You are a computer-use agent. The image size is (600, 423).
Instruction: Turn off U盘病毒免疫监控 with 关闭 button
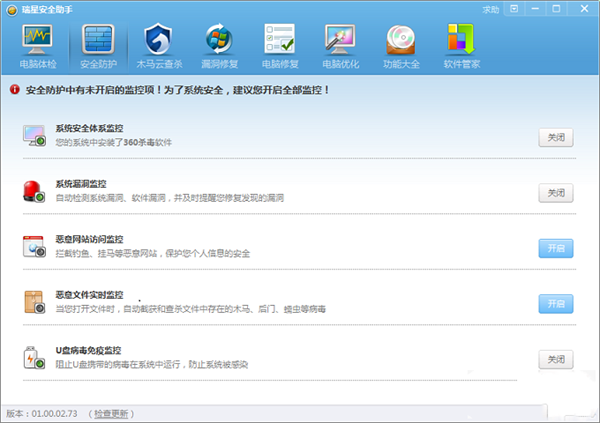pyautogui.click(x=556, y=358)
